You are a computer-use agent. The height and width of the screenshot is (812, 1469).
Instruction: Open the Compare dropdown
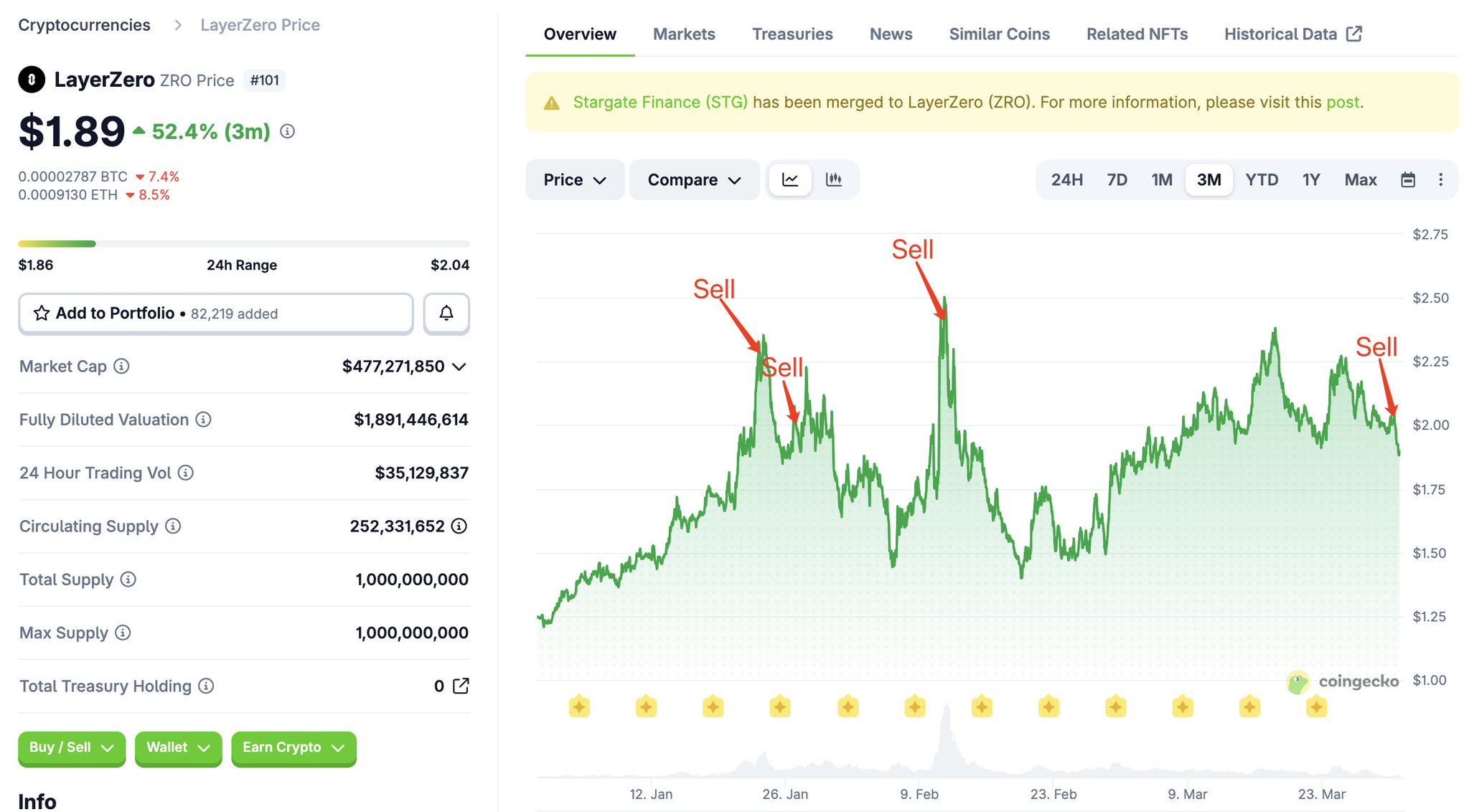693,180
